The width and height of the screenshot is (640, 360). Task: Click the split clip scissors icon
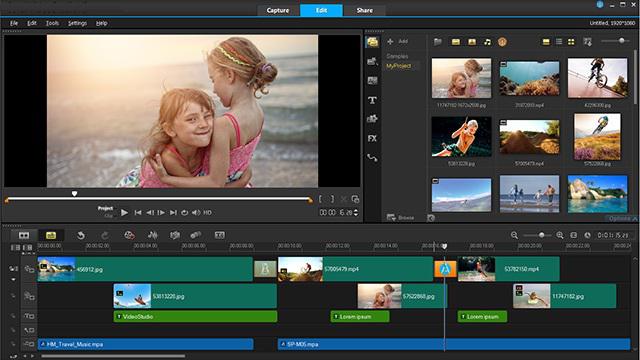[x=344, y=199]
